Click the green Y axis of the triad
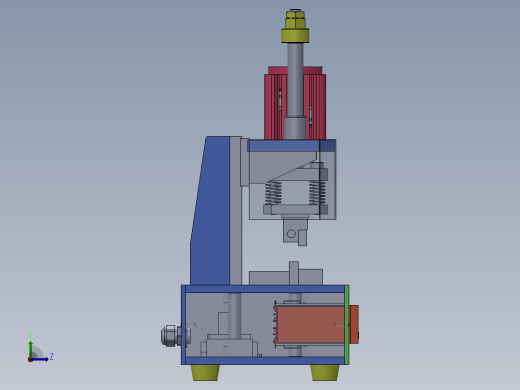This screenshot has width=520, height=390. (30, 349)
